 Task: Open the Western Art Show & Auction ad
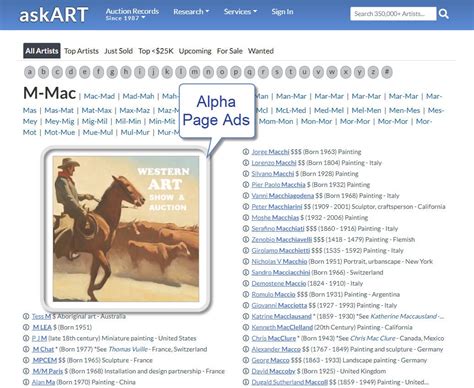tap(126, 229)
